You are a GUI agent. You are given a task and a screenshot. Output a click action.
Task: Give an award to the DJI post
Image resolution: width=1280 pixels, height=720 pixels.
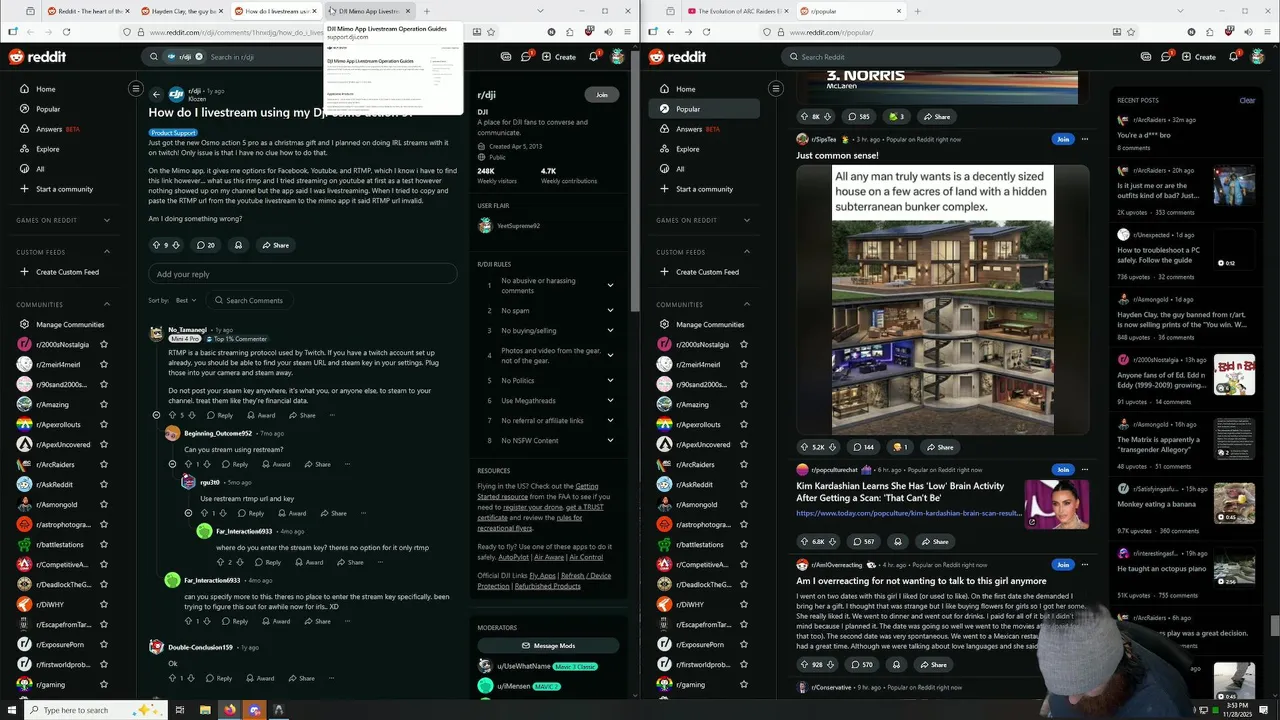click(x=238, y=245)
